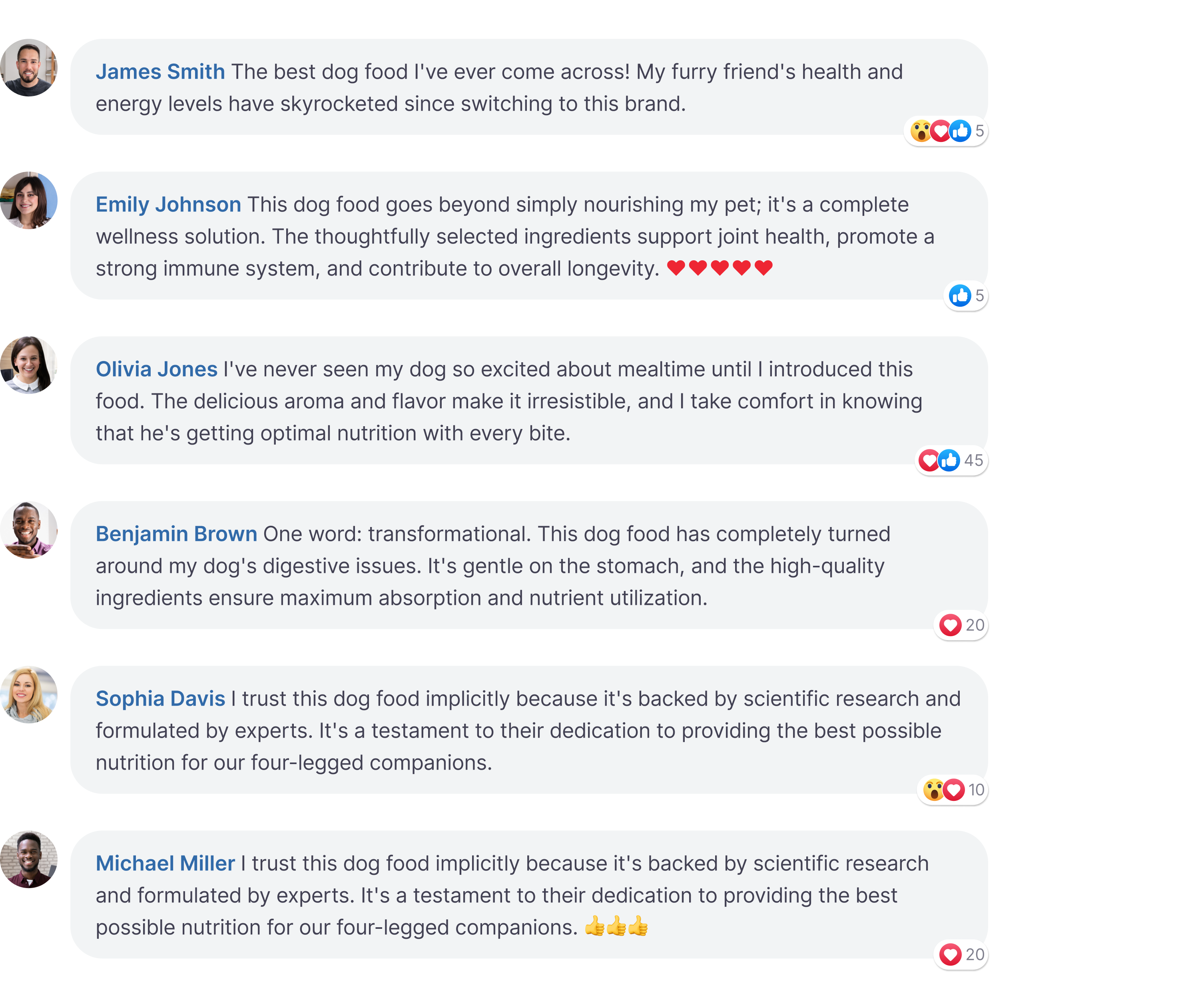Click Benjamin Brown's avatar photo
Image resolution: width=1180 pixels, height=1008 pixels.
click(28, 530)
